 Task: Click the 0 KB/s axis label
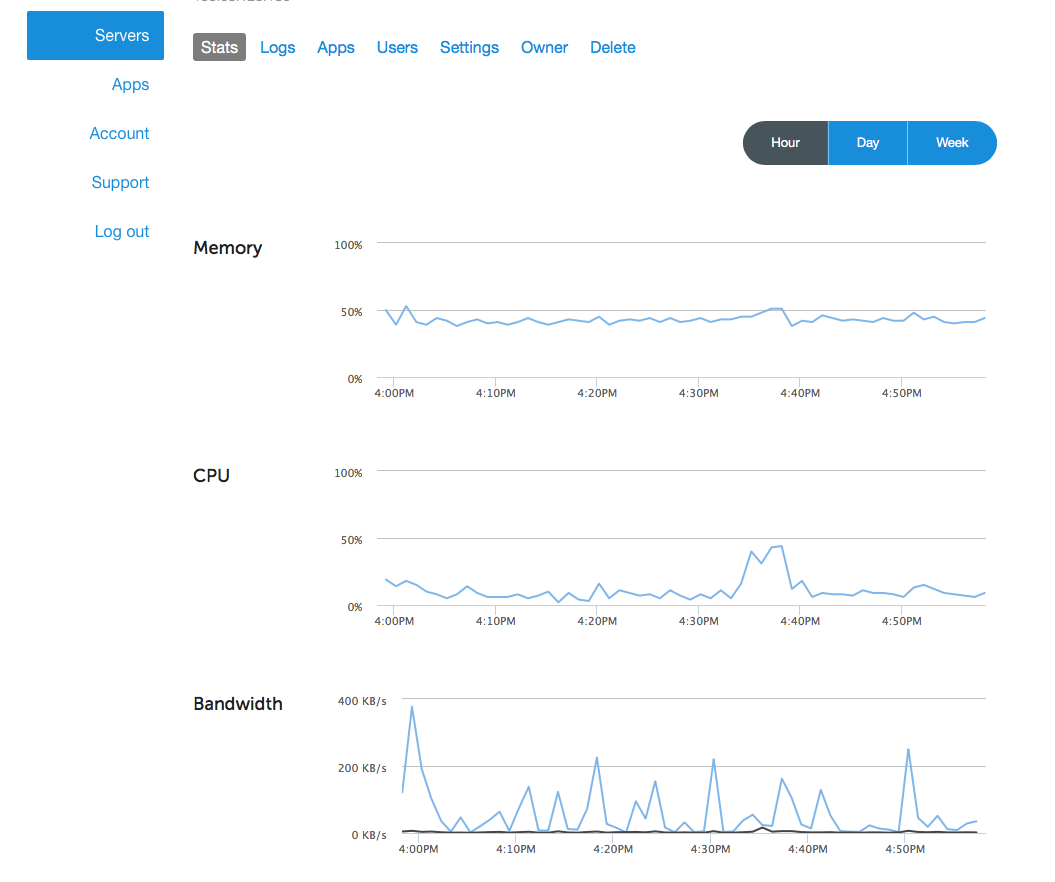click(369, 835)
